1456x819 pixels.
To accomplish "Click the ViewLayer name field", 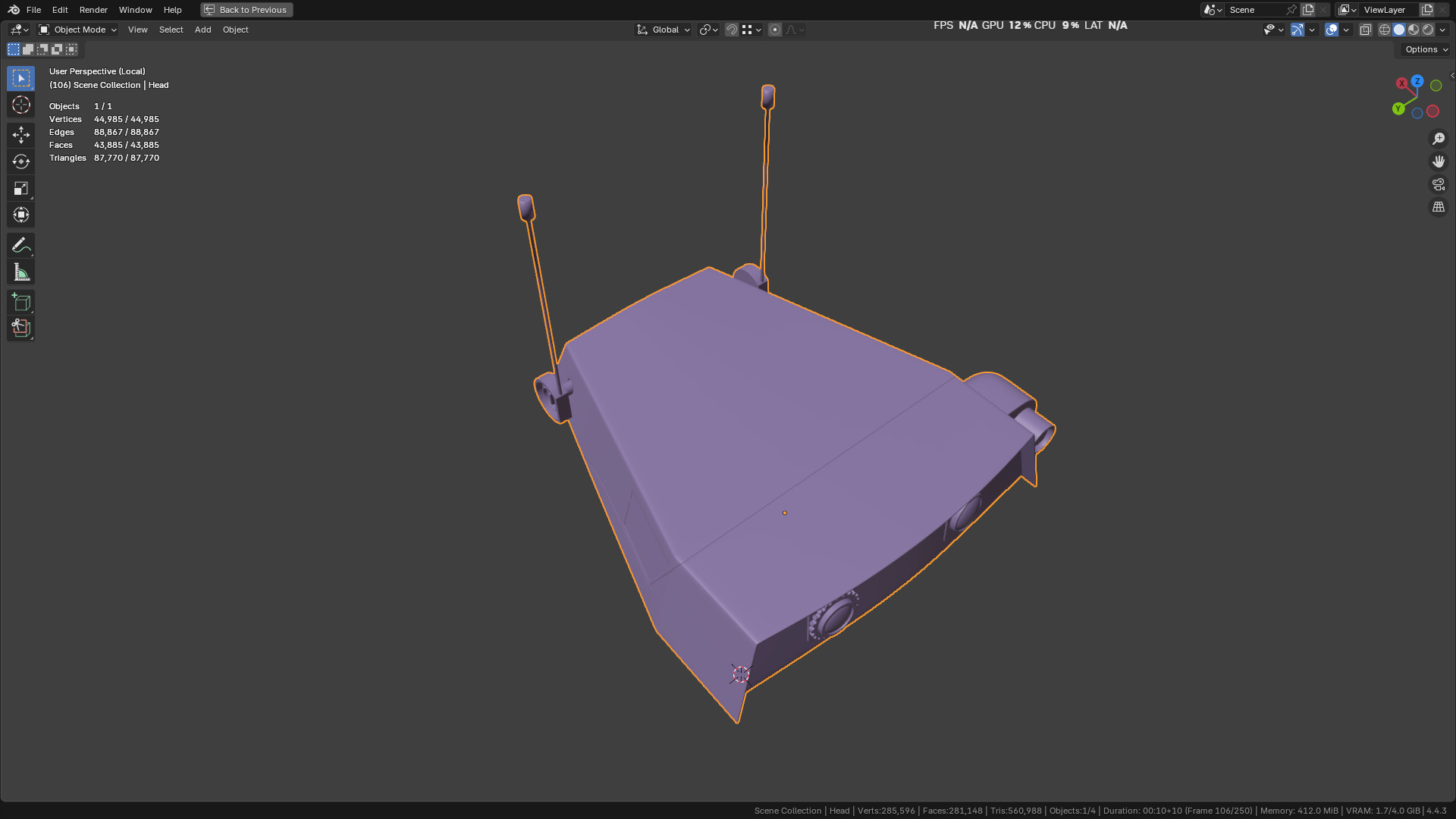I will pyautogui.click(x=1389, y=10).
